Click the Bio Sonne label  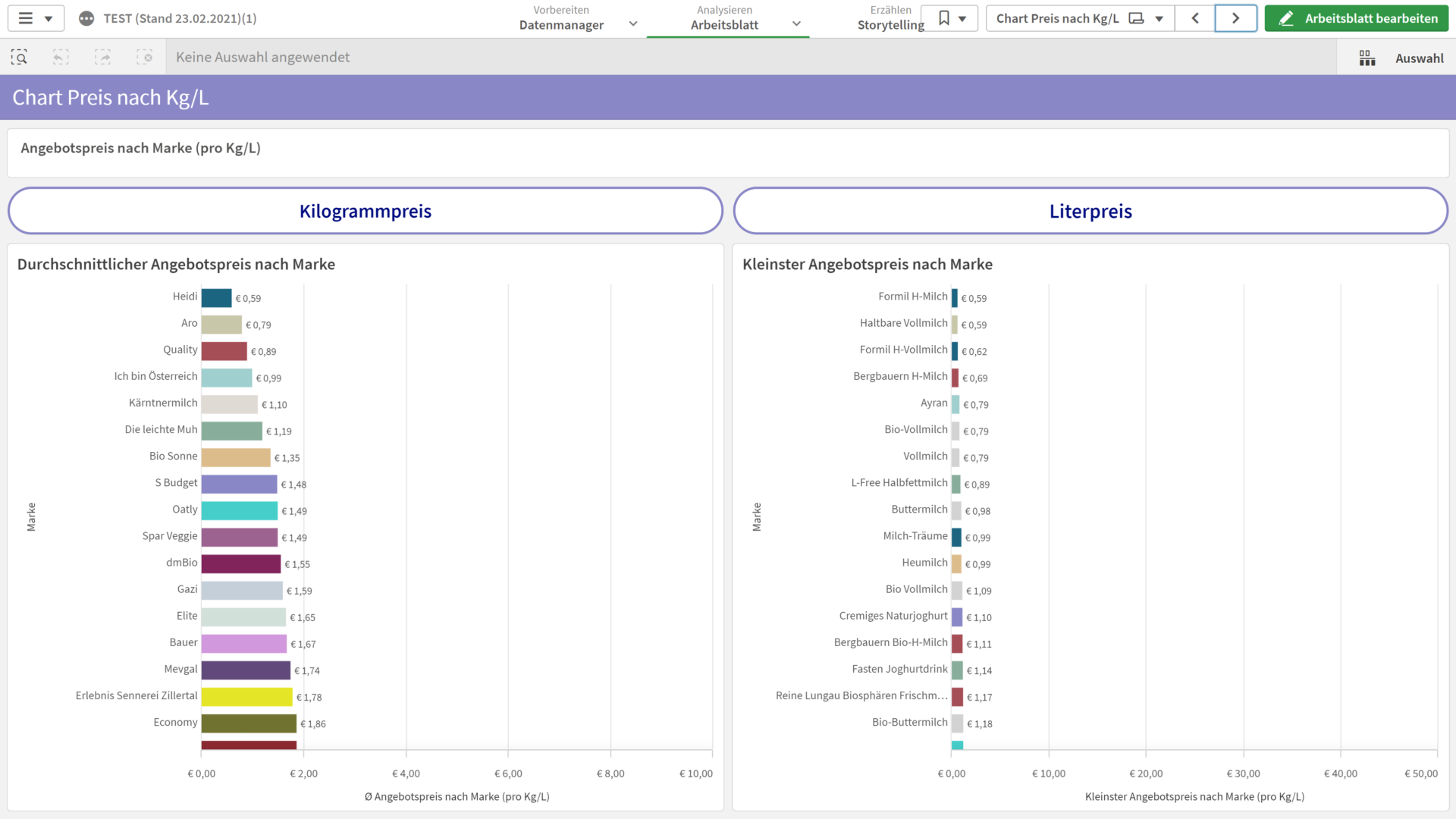pos(173,456)
